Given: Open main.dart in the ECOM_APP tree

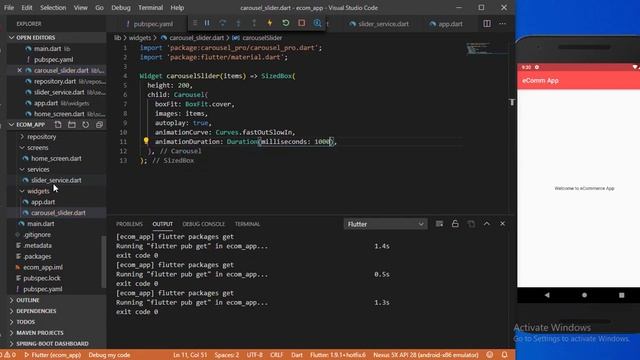Looking at the screenshot, I should (x=40, y=224).
